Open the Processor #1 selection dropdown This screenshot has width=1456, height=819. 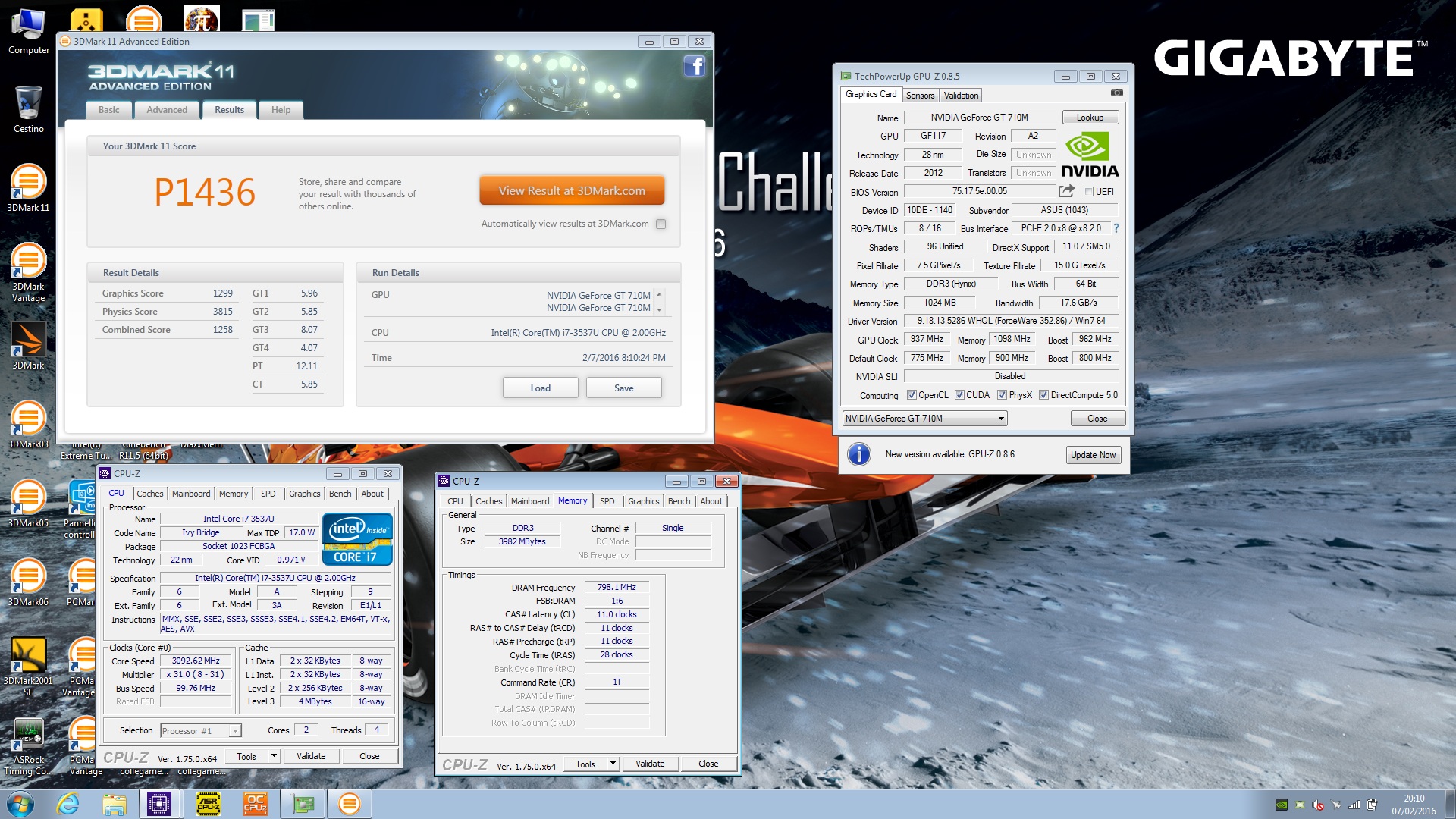tap(200, 731)
